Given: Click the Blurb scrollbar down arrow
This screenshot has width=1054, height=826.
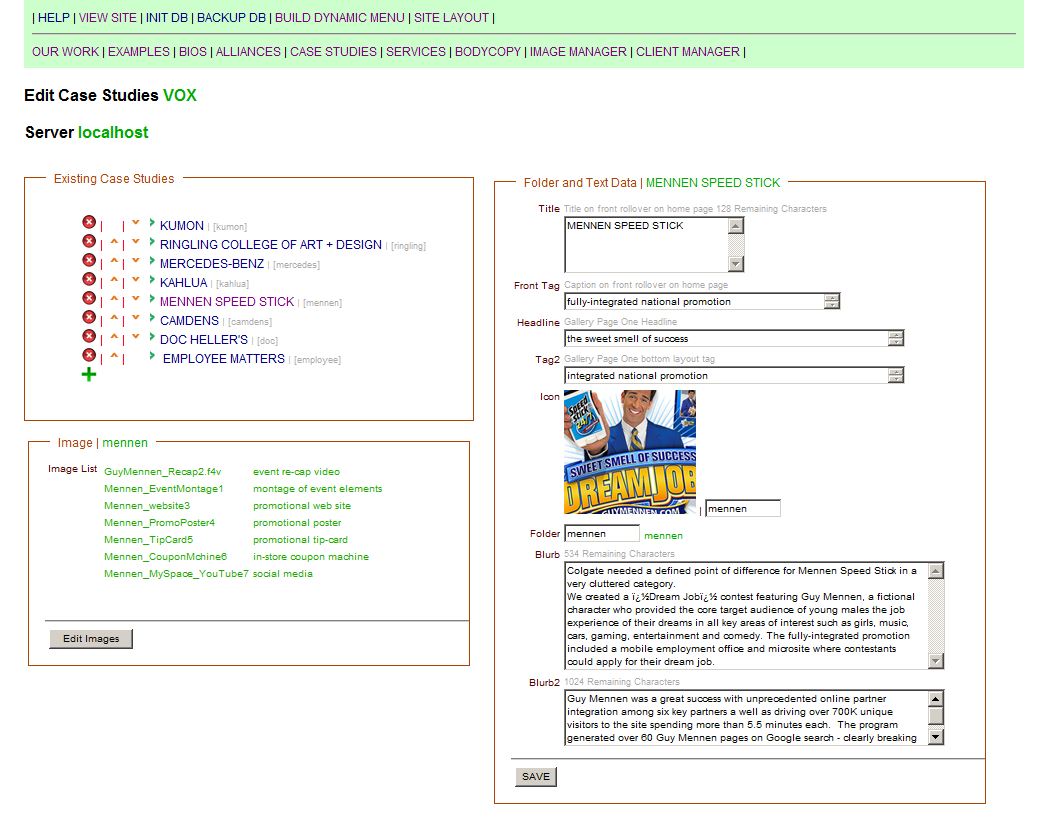Looking at the screenshot, I should click(936, 661).
